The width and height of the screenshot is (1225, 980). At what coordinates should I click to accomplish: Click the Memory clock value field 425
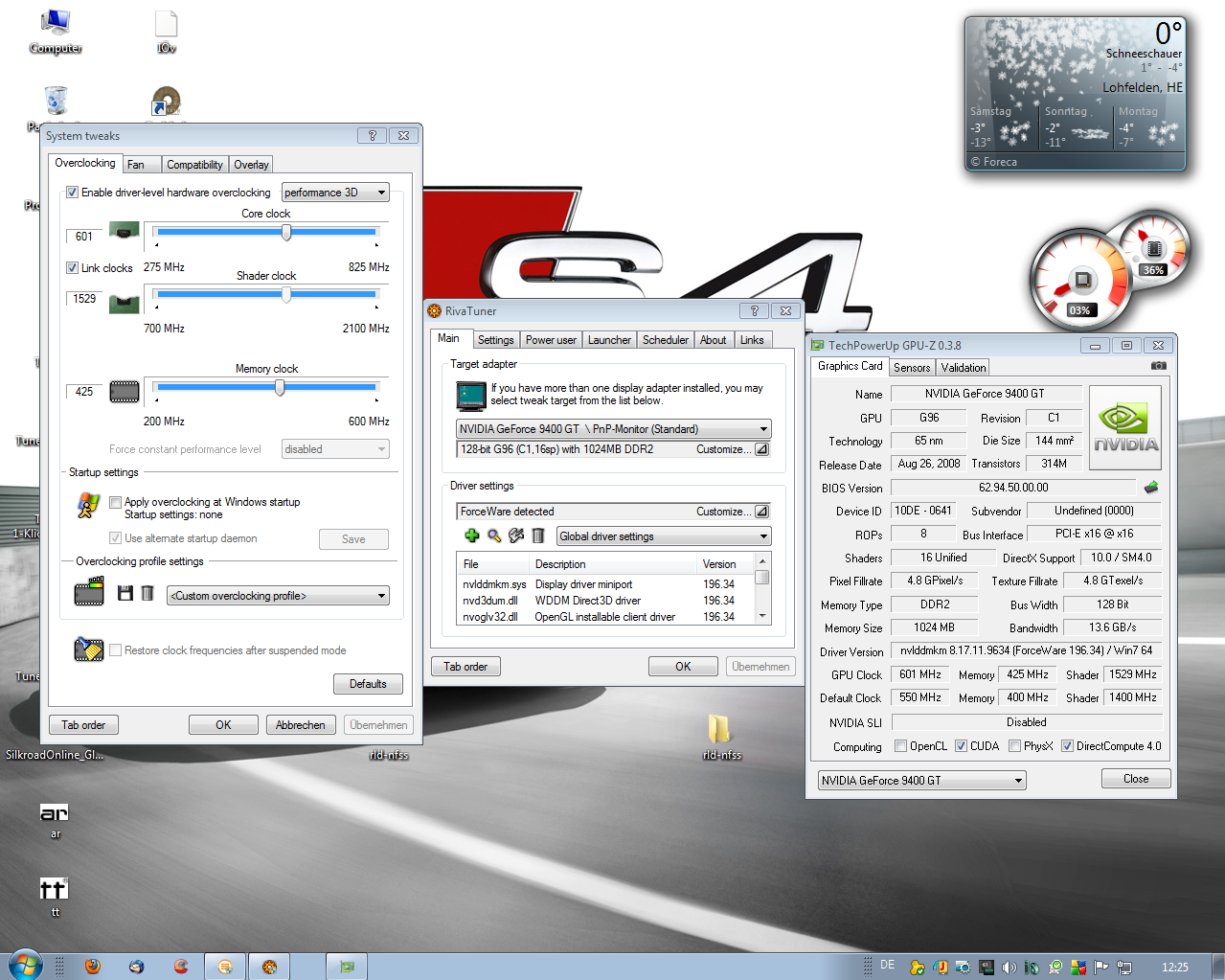(84, 392)
